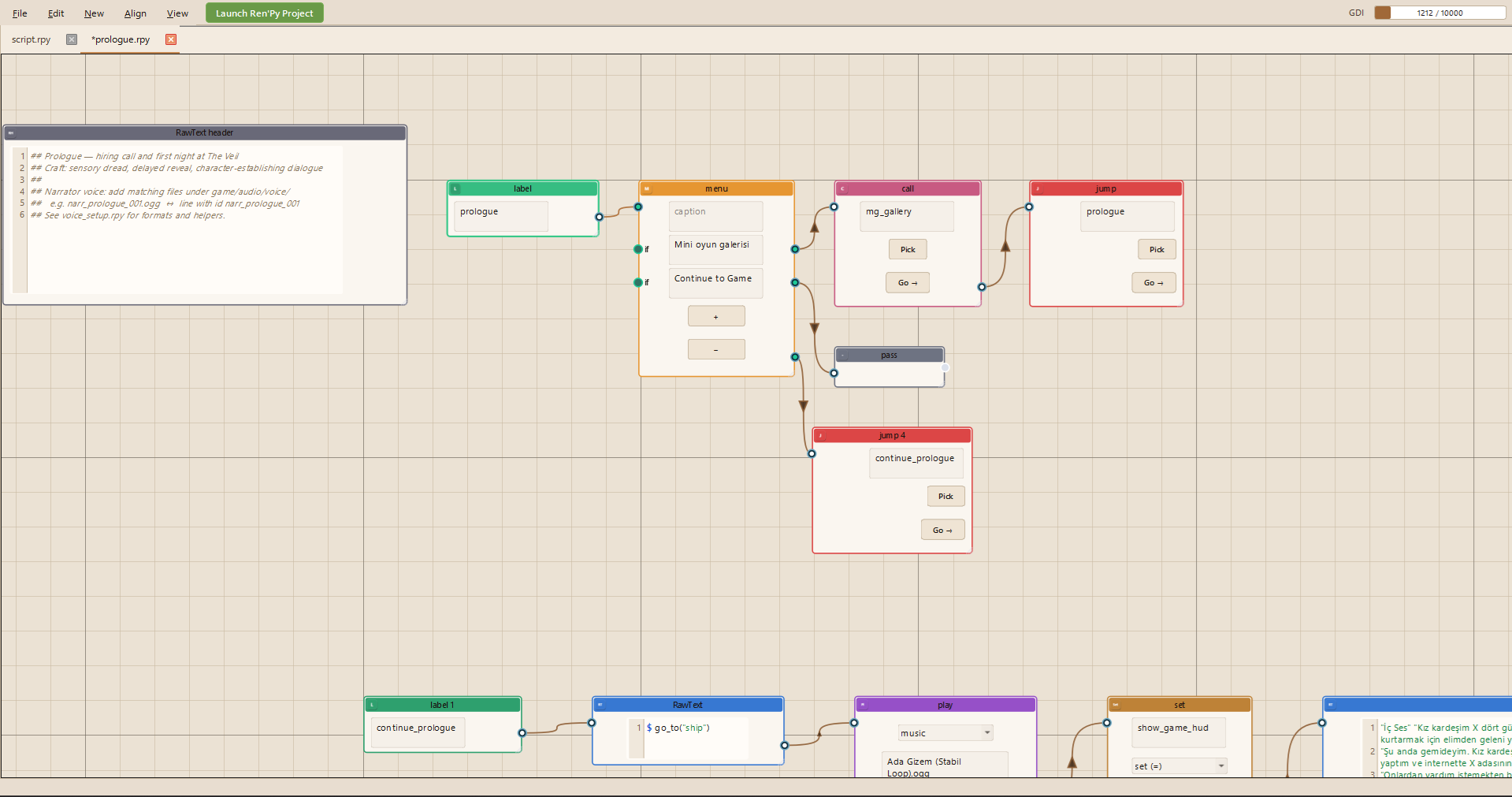
Task: Click the jump node prologue target field
Action: [1127, 216]
